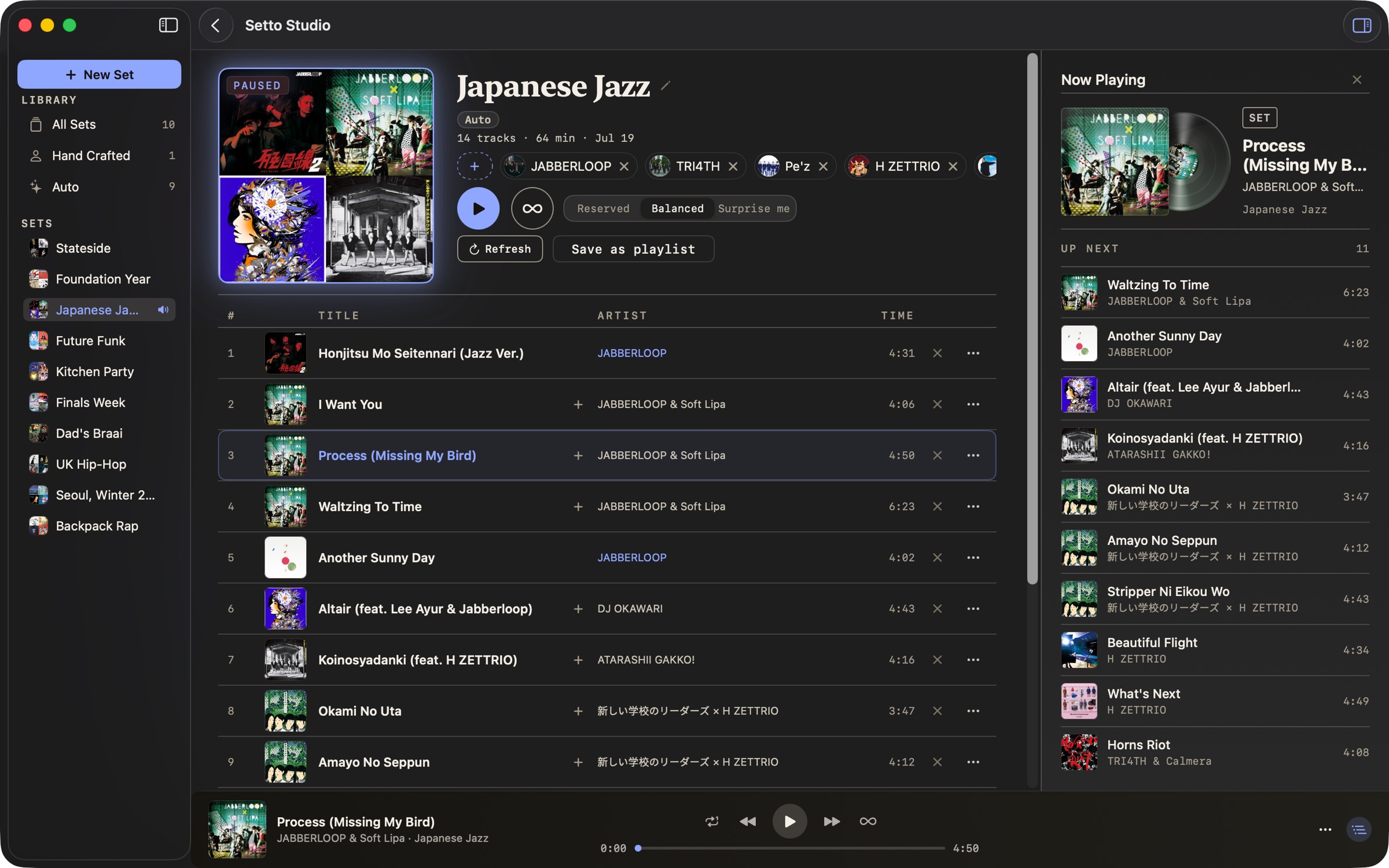Open more options for Another Sunny Day
The width and height of the screenshot is (1389, 868).
(x=973, y=557)
